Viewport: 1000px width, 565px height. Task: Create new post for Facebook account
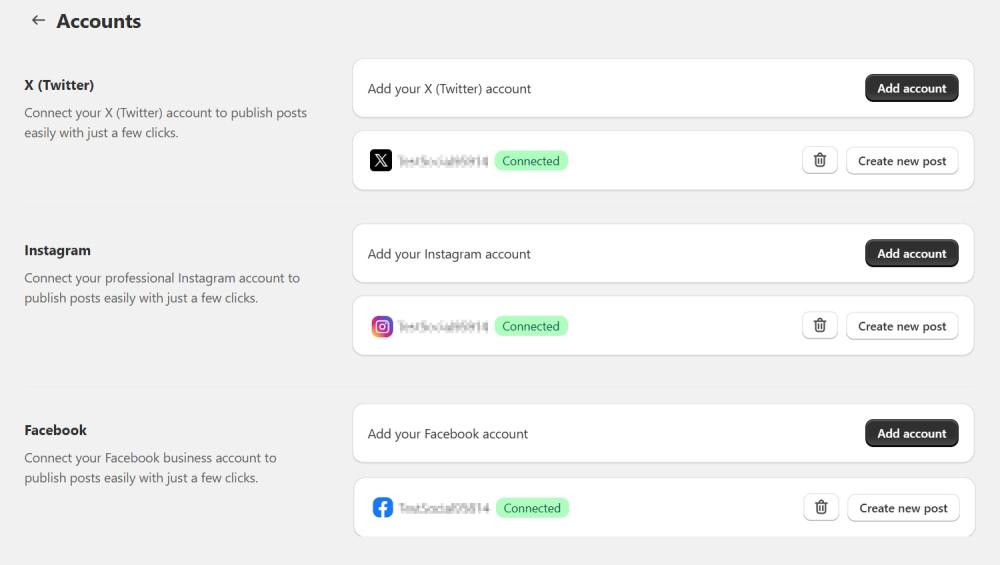click(903, 508)
